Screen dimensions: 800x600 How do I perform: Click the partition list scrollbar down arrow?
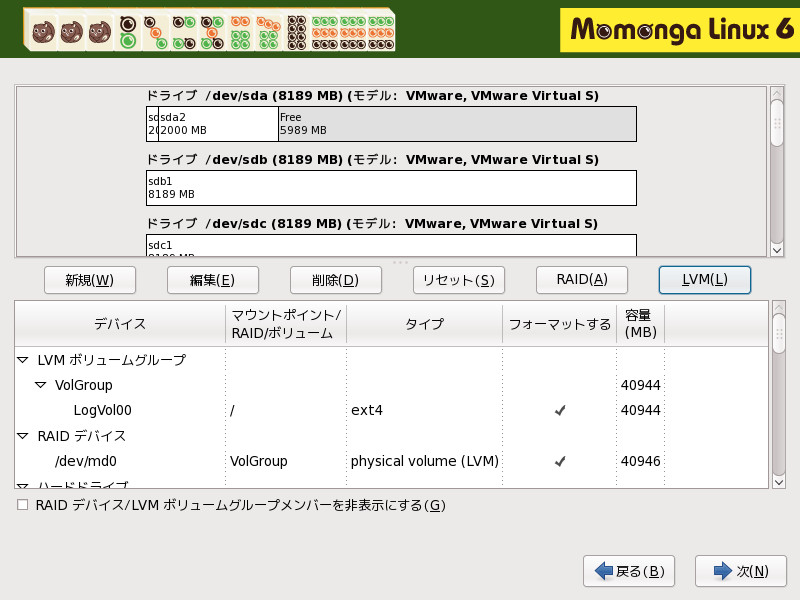(779, 482)
